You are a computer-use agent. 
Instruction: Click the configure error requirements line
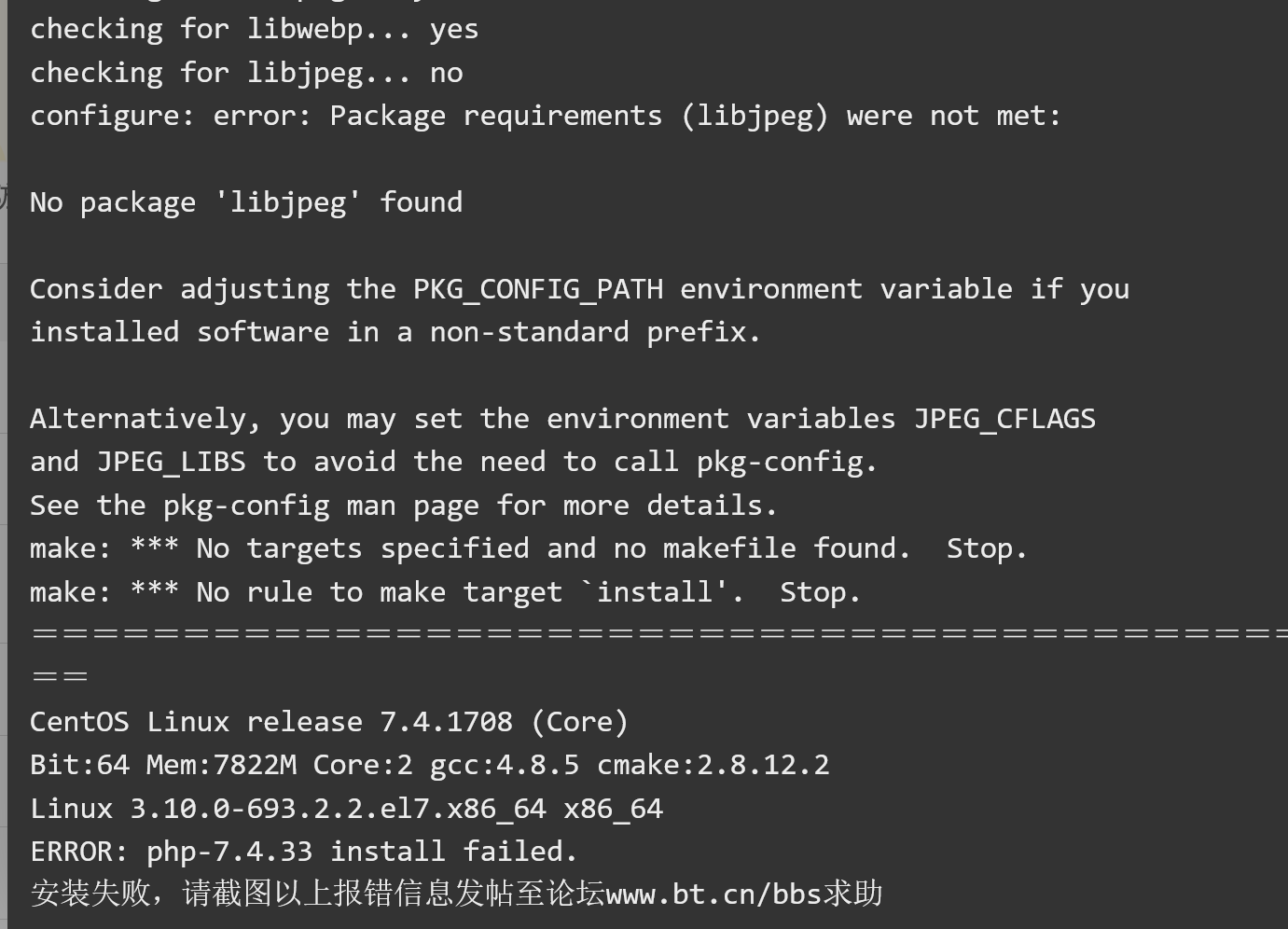tap(546, 117)
